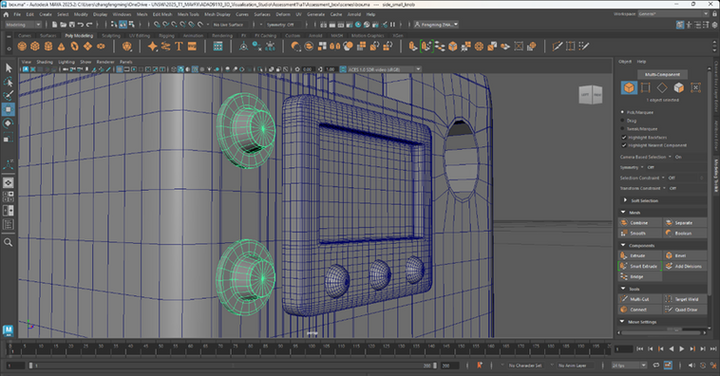This screenshot has height=376, width=720.
Task: Create a polygon cylinder from the shelf
Action: click(48, 46)
